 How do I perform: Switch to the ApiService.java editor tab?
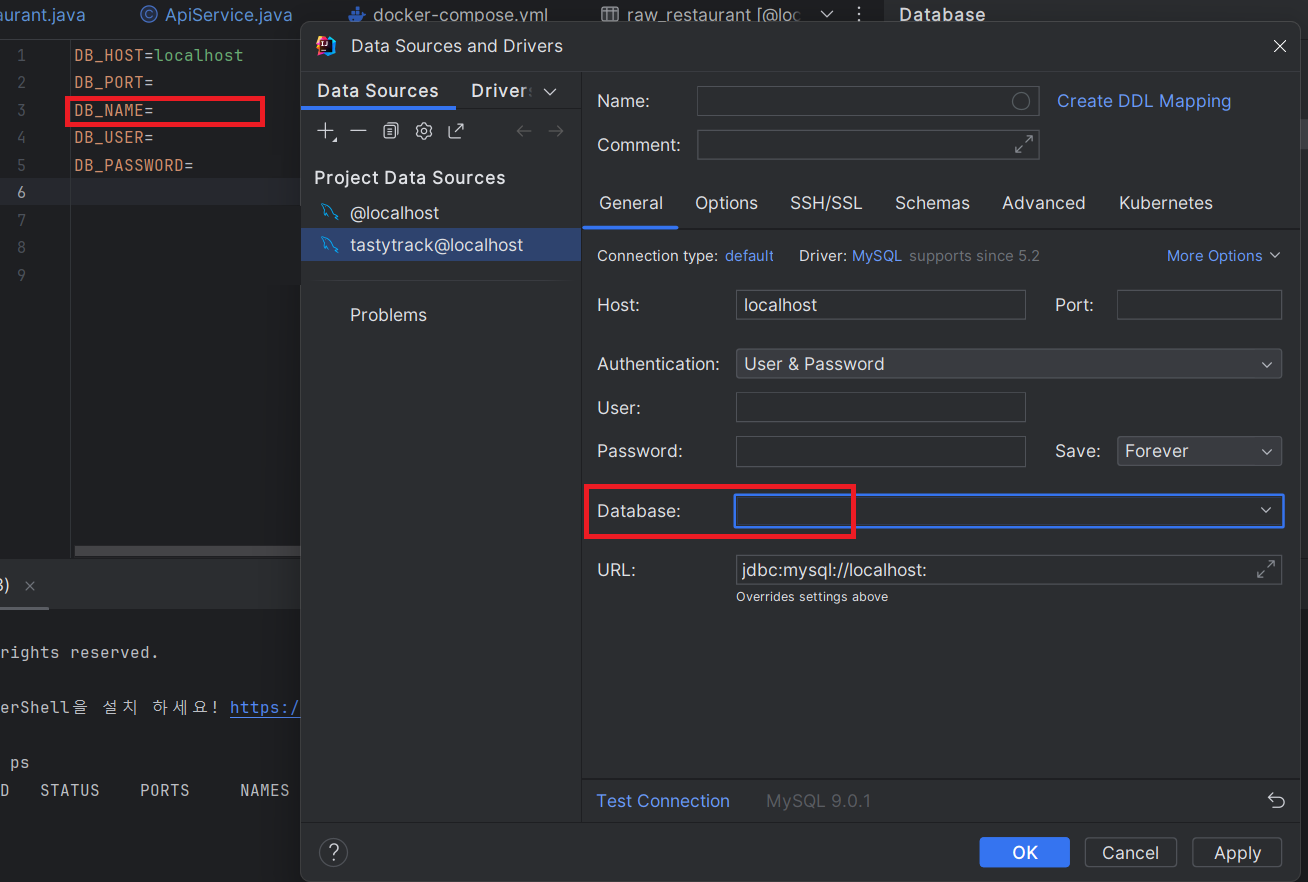click(x=216, y=14)
